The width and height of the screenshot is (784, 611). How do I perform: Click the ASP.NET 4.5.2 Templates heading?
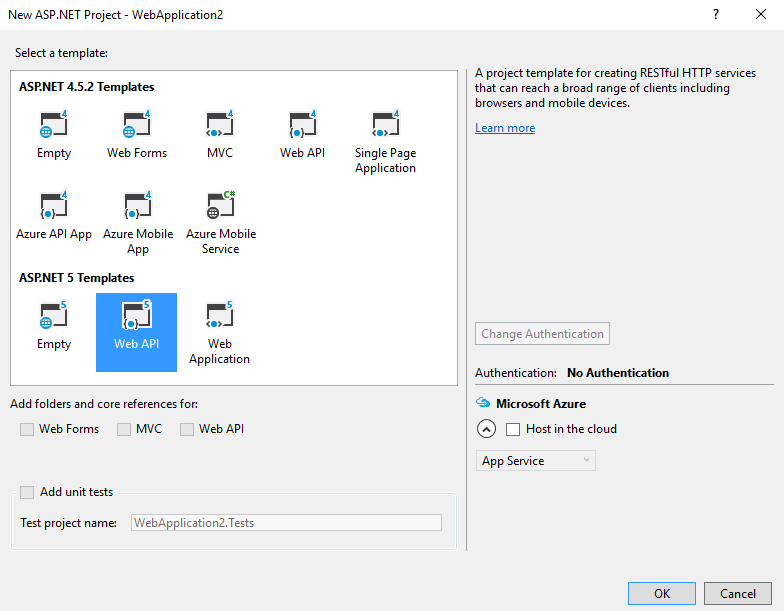tap(86, 87)
